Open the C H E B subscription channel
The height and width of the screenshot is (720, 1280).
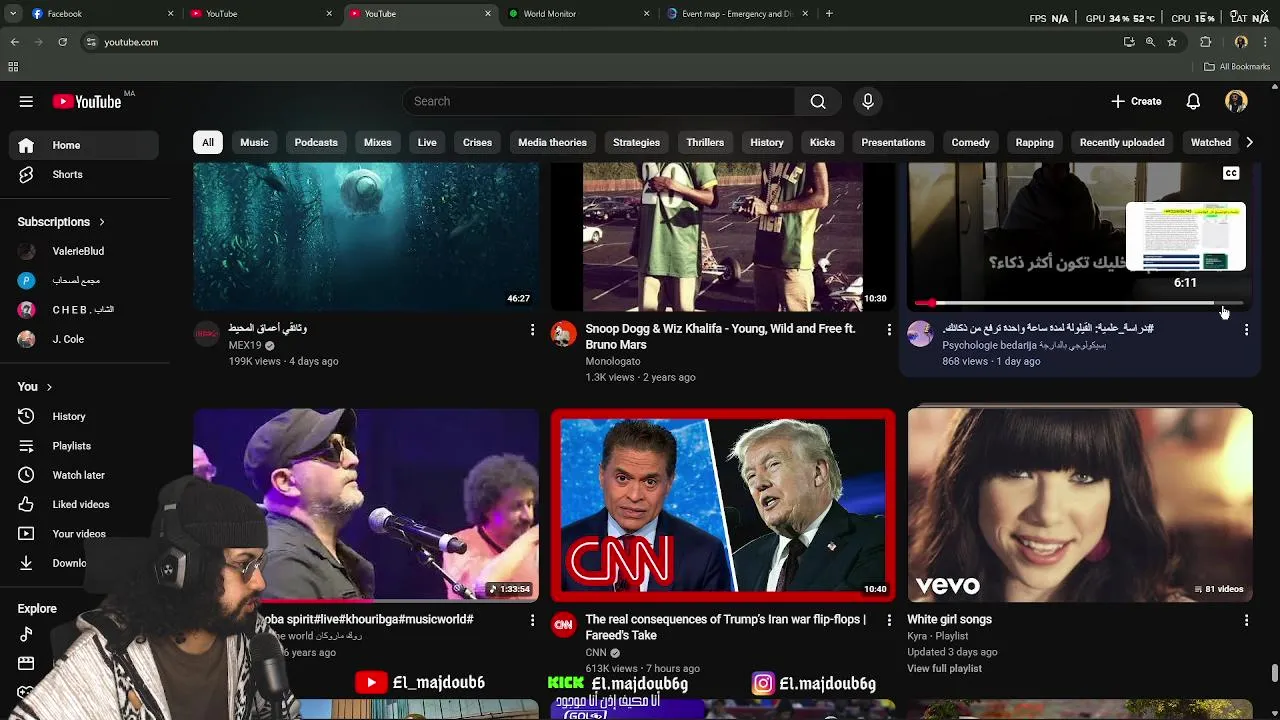84,310
